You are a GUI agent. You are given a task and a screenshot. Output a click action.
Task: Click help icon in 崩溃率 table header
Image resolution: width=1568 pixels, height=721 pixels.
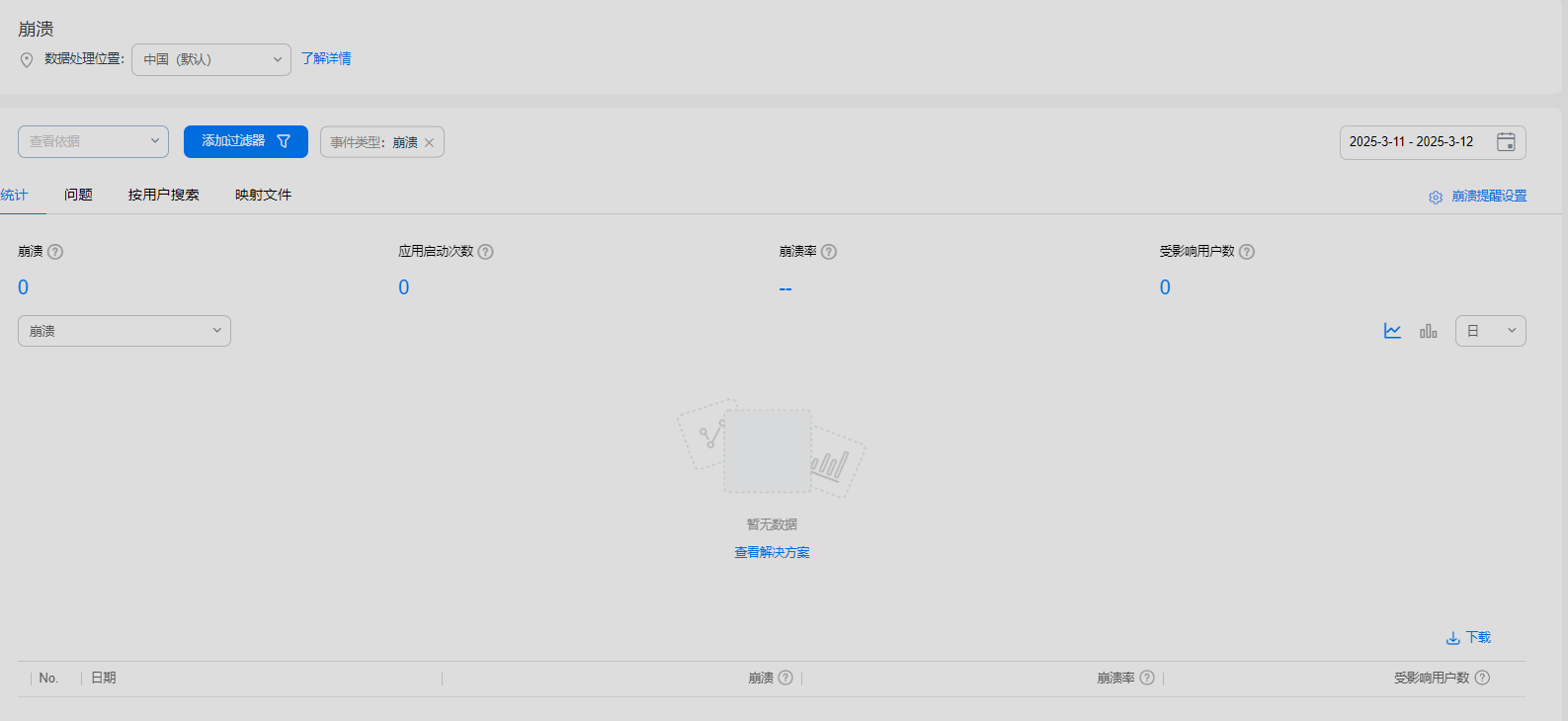click(1147, 678)
